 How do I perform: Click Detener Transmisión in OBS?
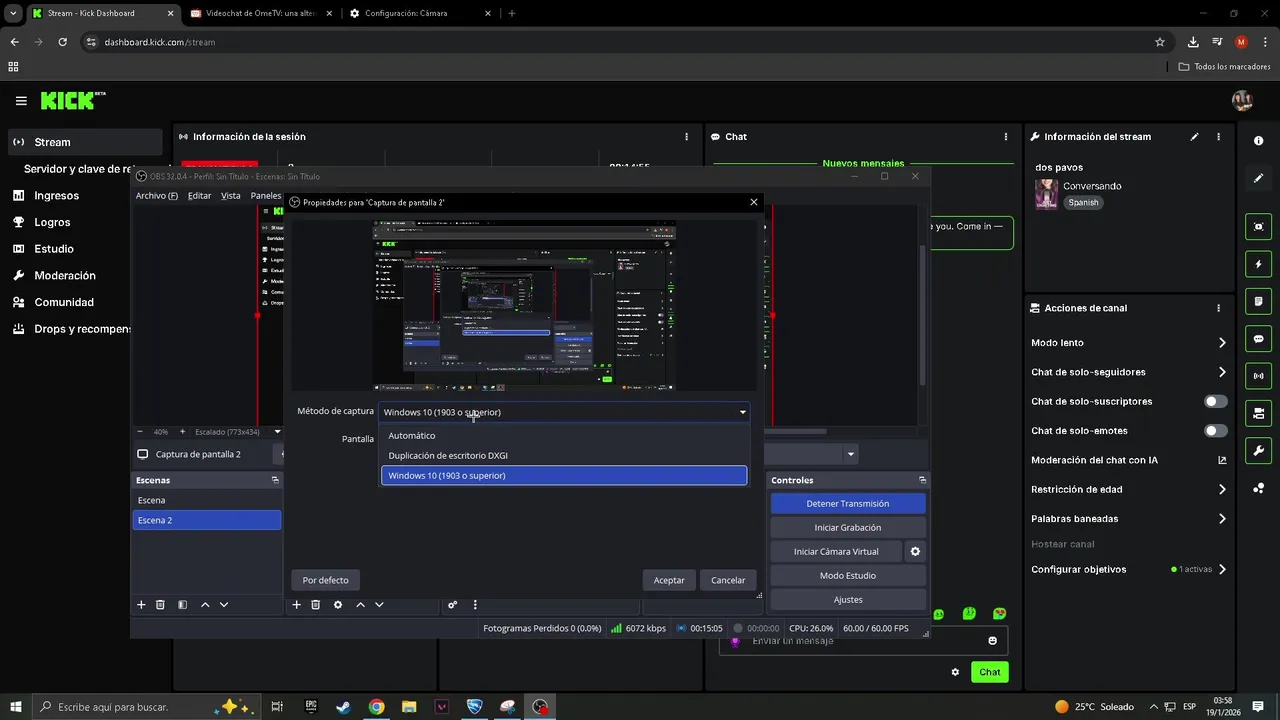(848, 504)
